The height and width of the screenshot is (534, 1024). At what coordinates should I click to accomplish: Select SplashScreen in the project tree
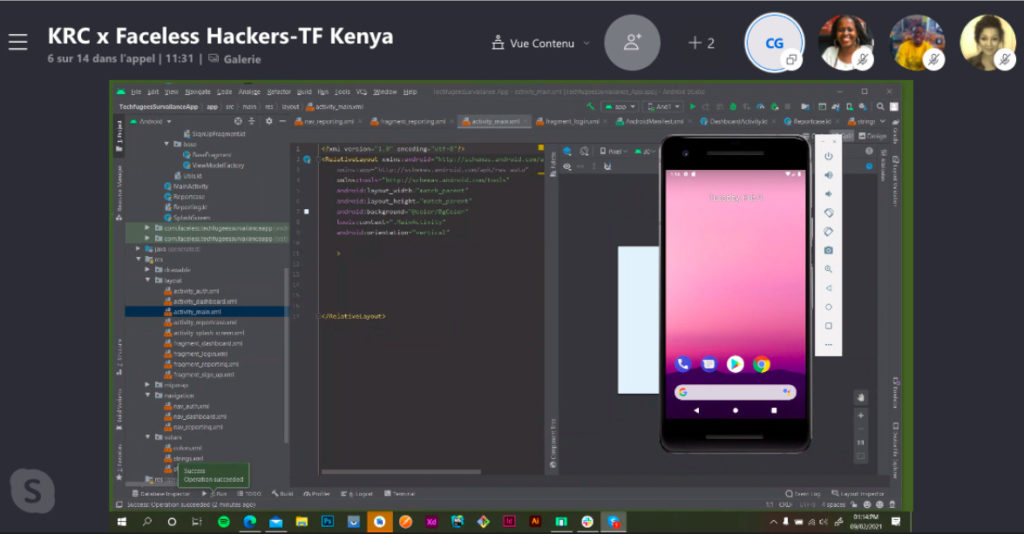(x=187, y=217)
